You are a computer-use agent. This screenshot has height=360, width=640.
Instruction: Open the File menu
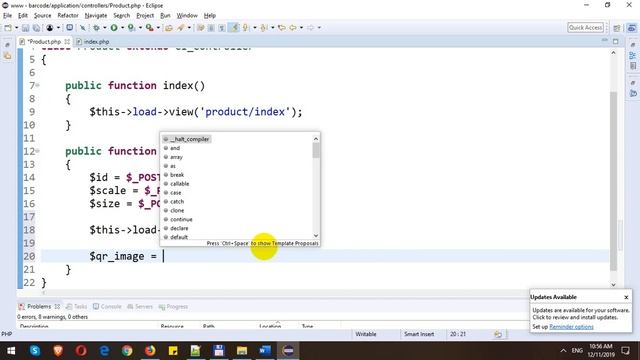[x=7, y=16]
